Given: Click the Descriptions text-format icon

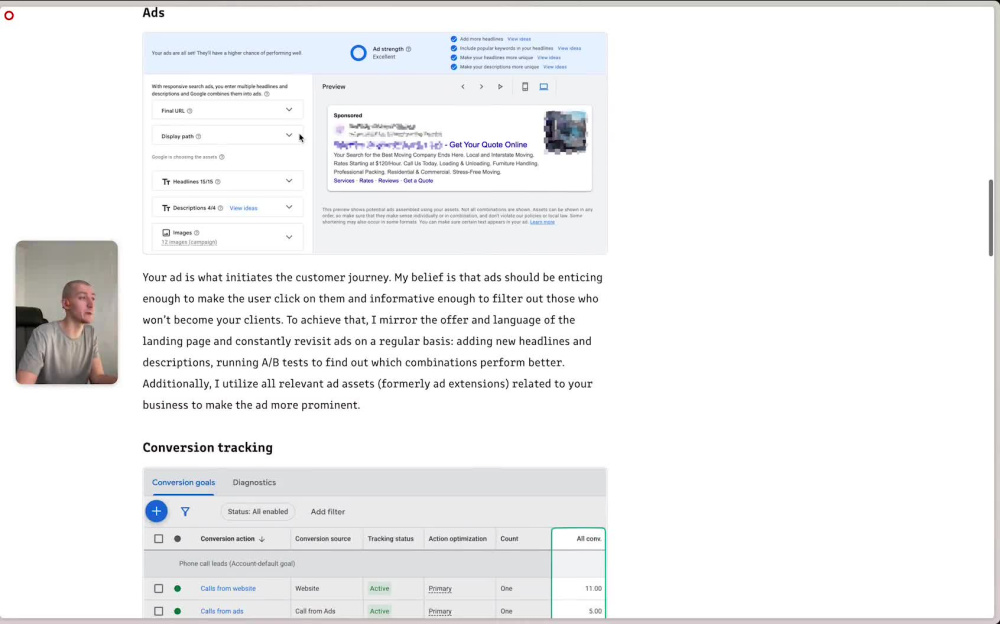Looking at the screenshot, I should tap(166, 208).
